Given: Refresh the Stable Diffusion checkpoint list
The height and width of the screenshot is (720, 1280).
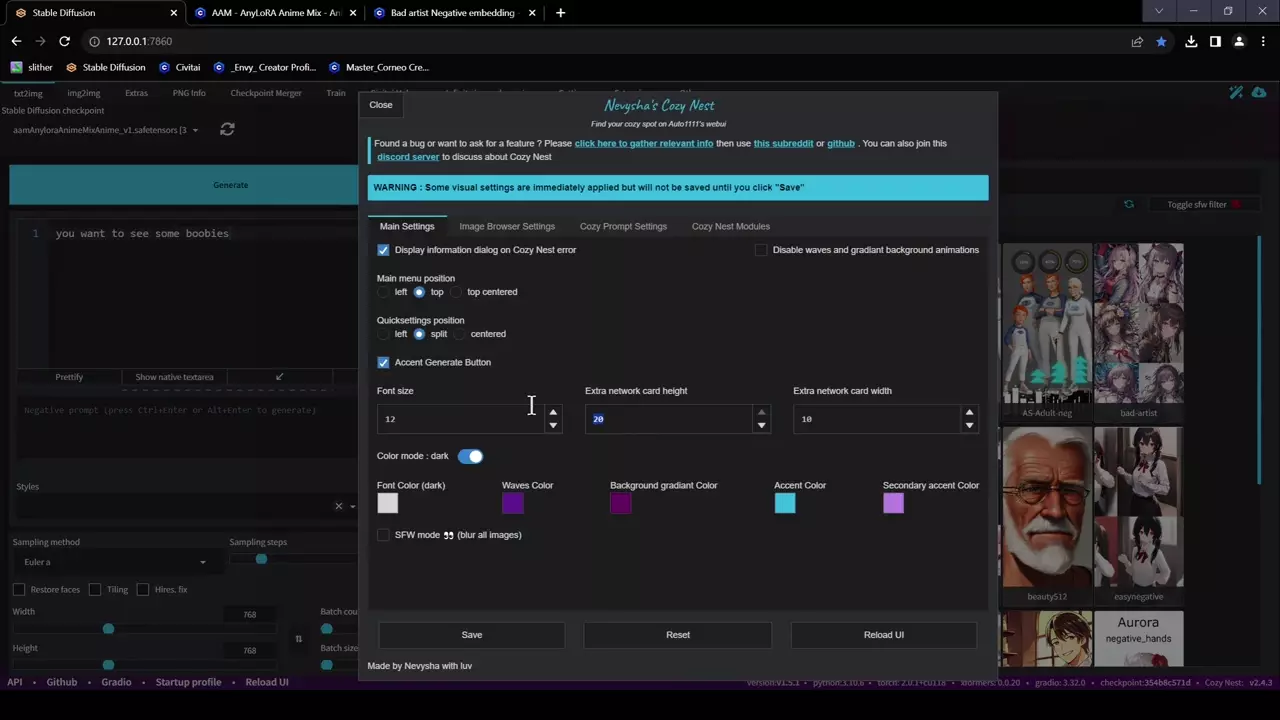Looking at the screenshot, I should (227, 129).
